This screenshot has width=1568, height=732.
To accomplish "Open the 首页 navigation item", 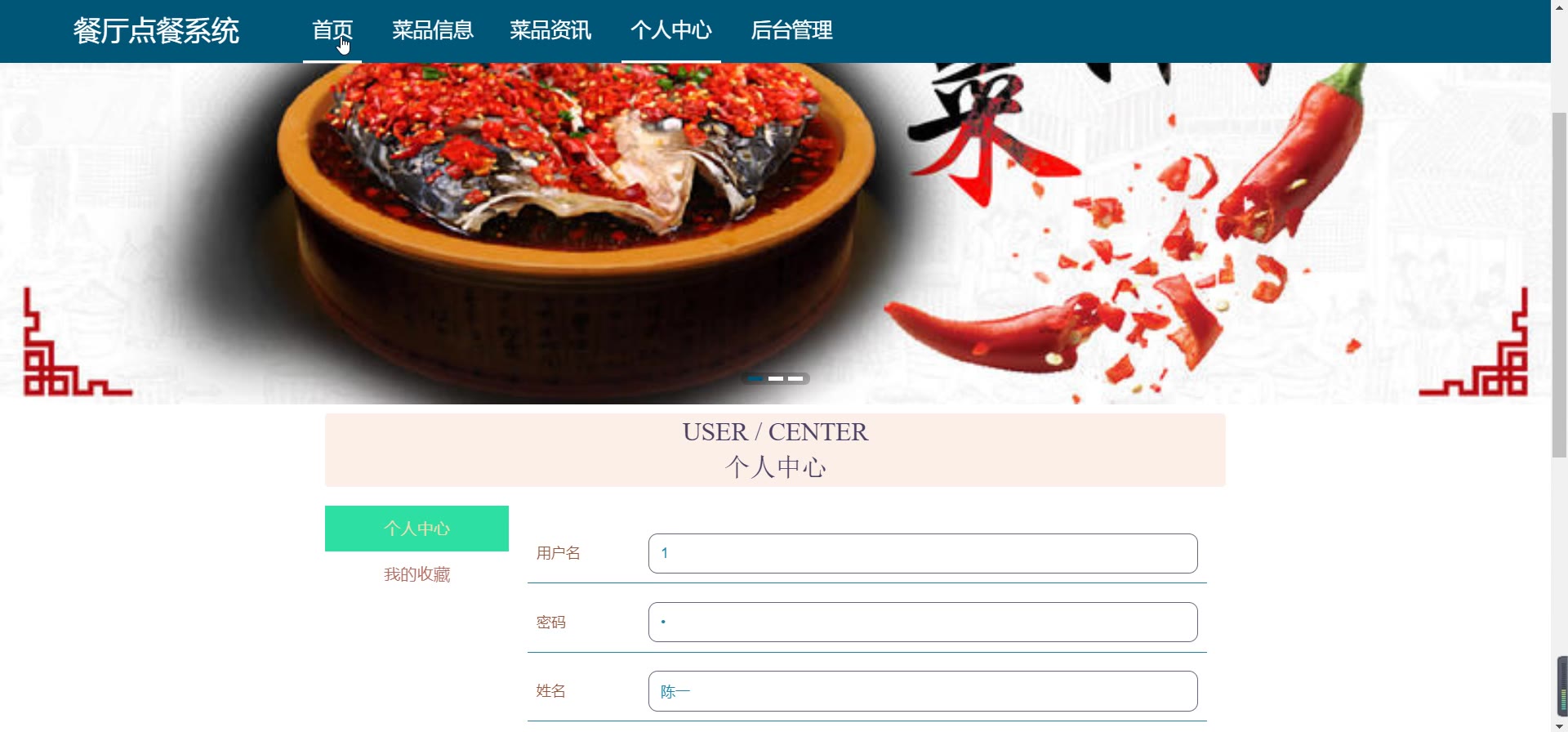I will [x=332, y=31].
